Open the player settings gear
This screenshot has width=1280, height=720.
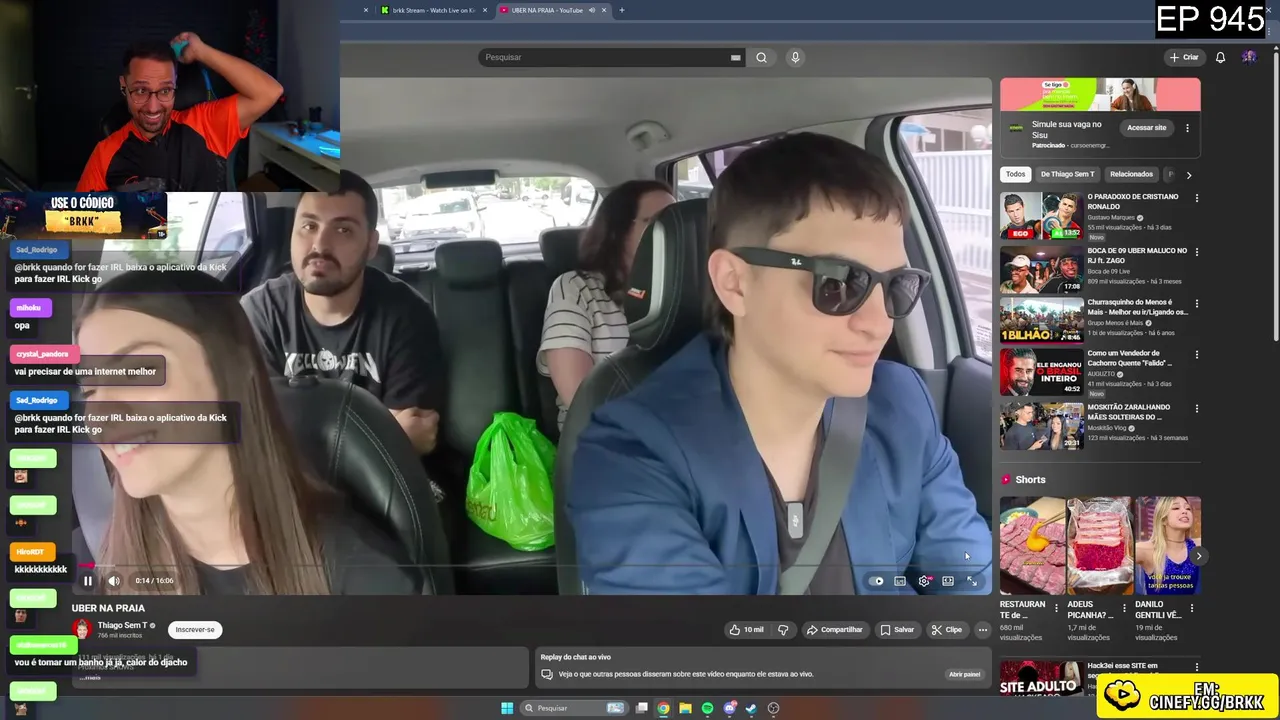click(x=924, y=581)
